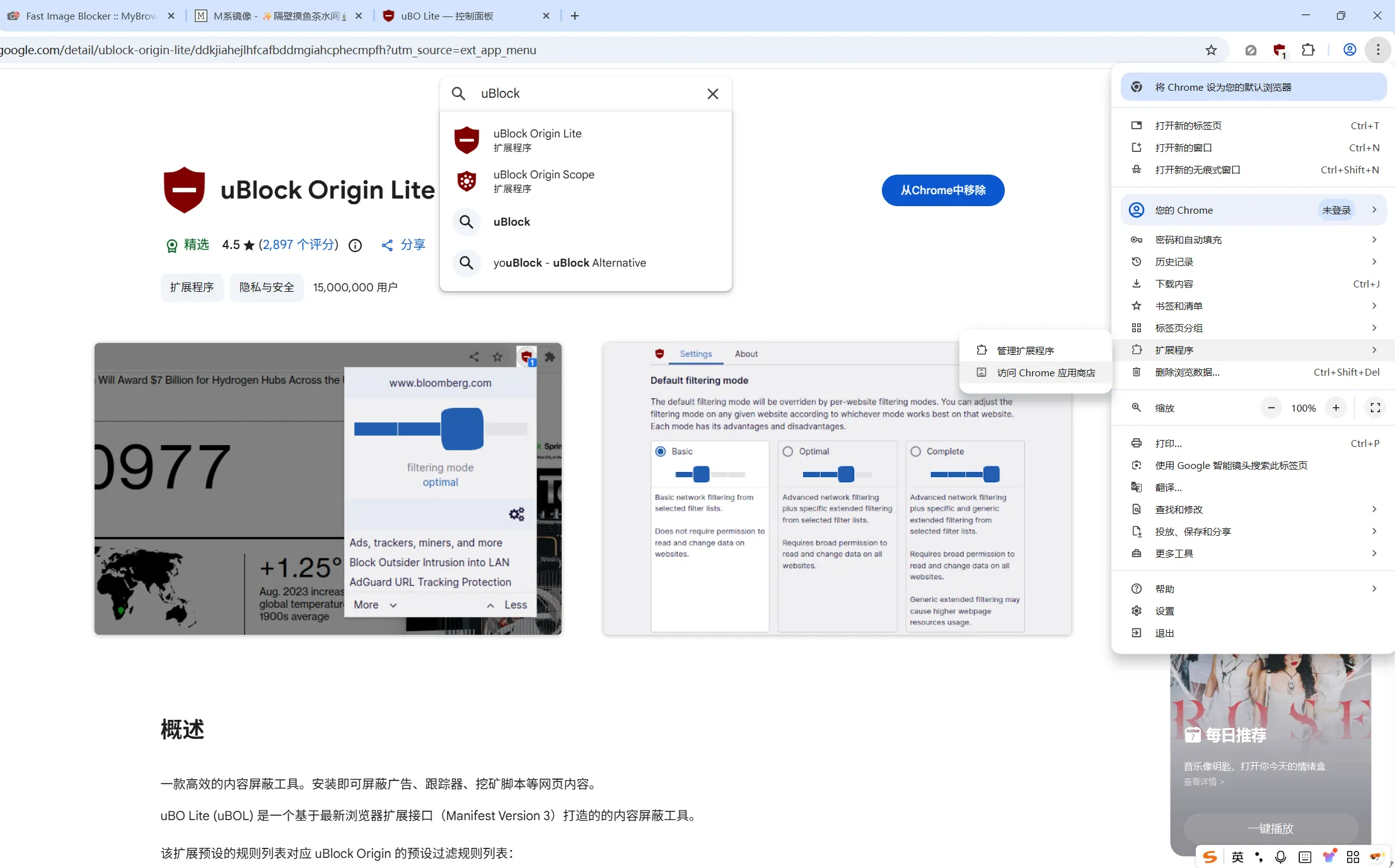Click the zoom in plus button
The image size is (1395, 868).
pos(1336,408)
